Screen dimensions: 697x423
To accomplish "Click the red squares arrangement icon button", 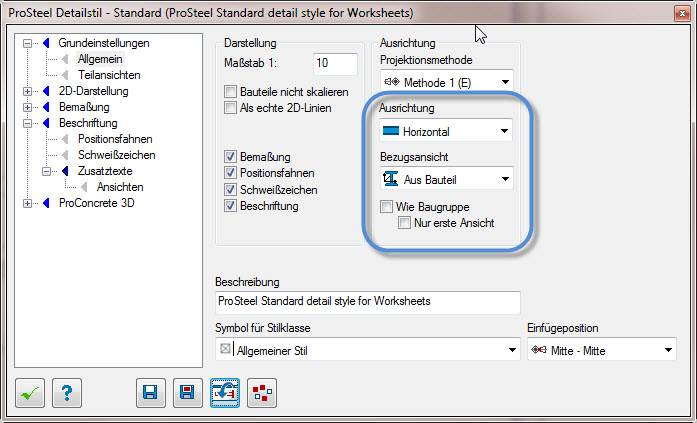I will point(262,393).
